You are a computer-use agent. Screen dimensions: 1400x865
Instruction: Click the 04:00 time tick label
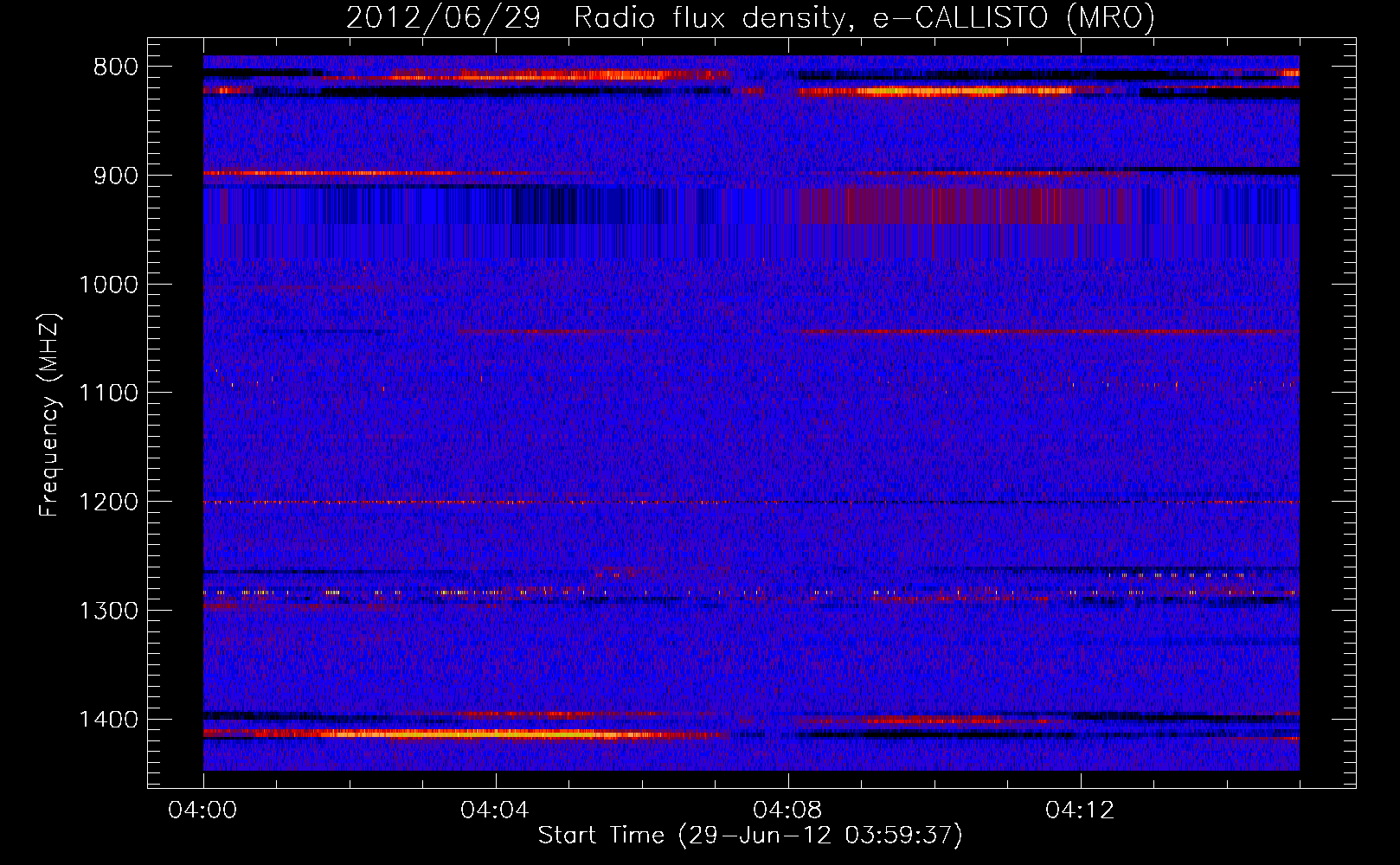tap(202, 811)
